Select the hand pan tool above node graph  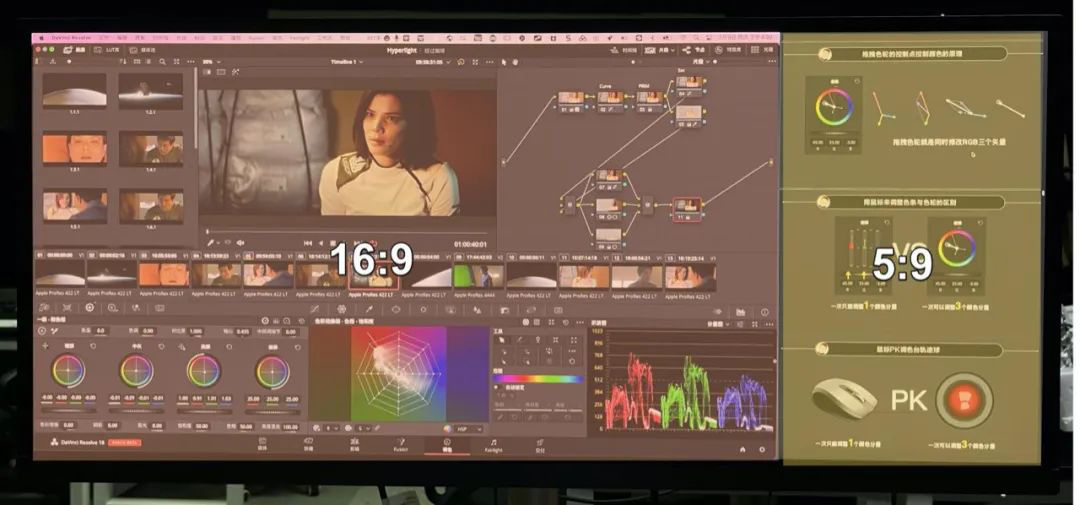(517, 62)
